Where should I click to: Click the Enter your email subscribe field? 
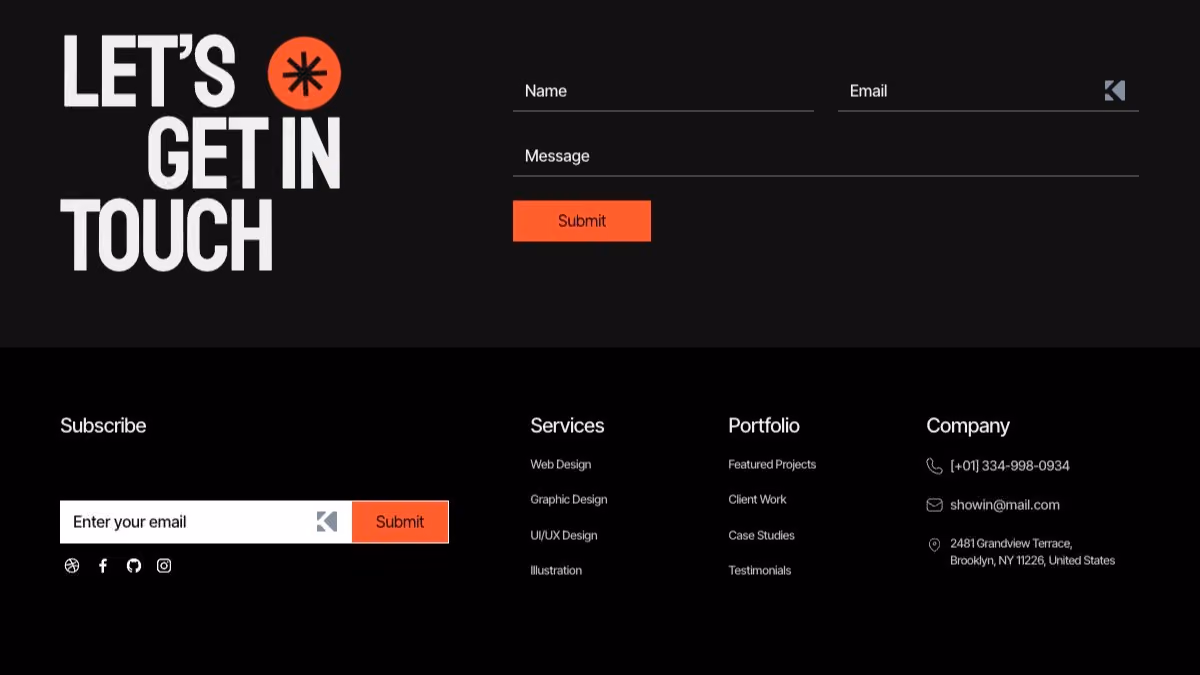tap(206, 522)
